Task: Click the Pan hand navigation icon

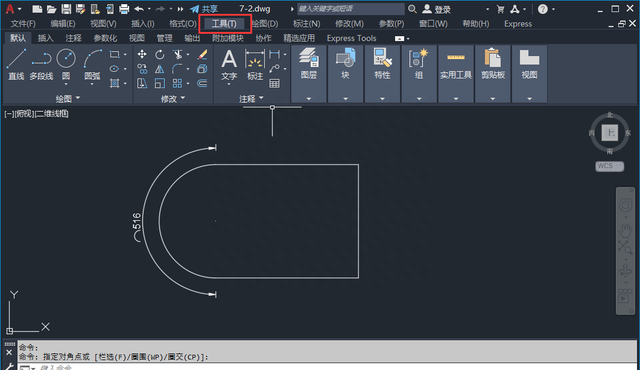Action: click(x=625, y=230)
